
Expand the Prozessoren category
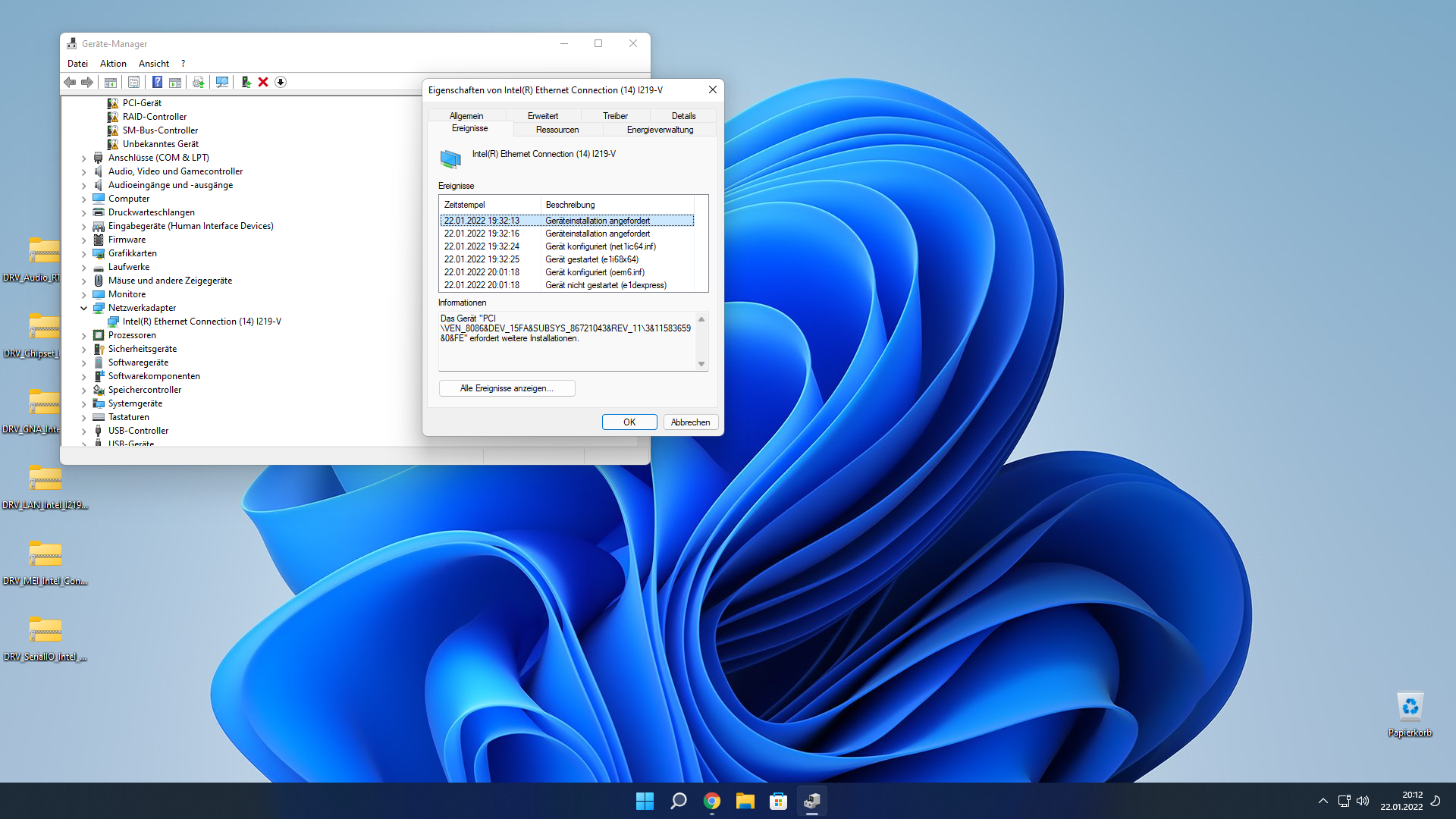84,335
